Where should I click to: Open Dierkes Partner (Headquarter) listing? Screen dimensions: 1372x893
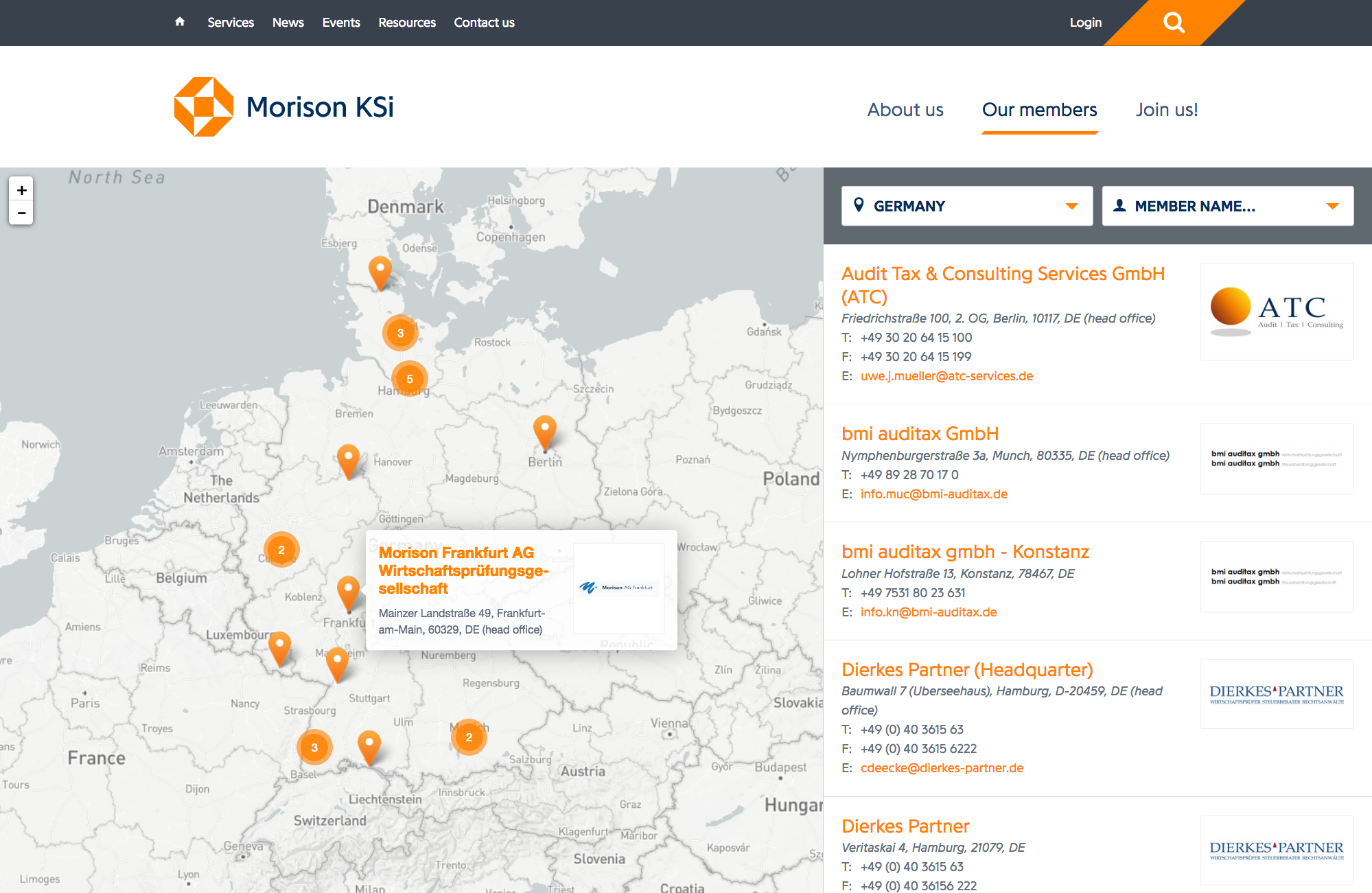point(967,670)
